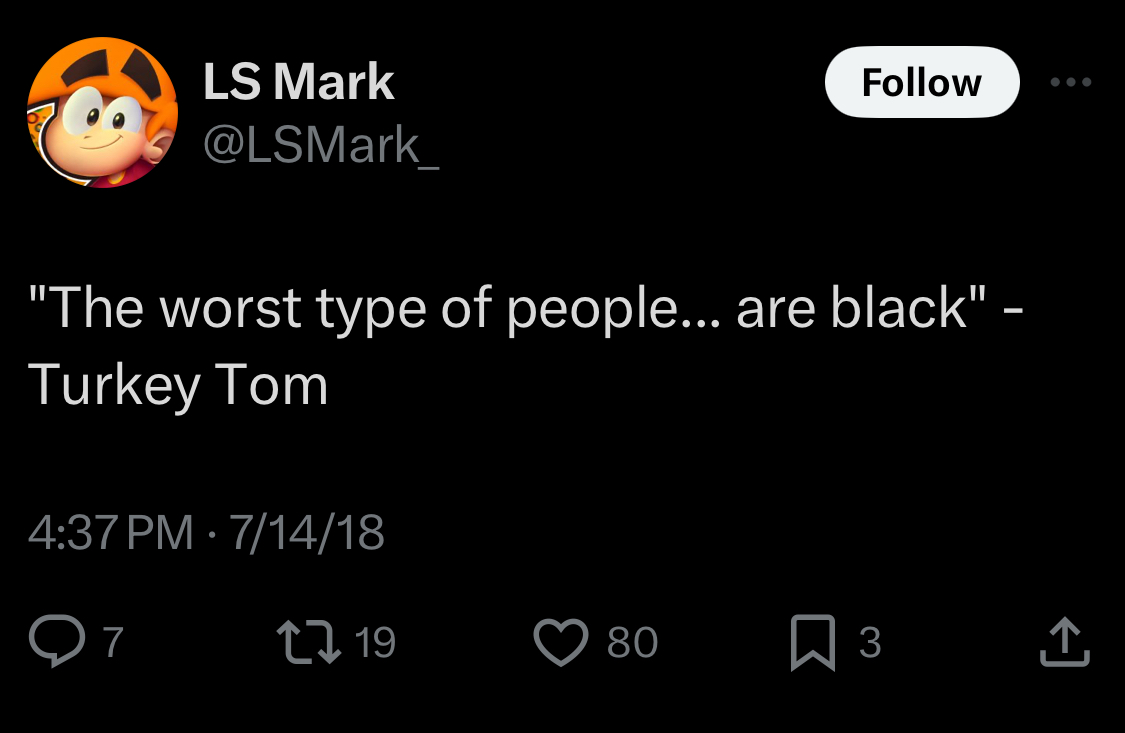Viewport: 1125px width, 733px height.
Task: Follow the LS Mark account
Action: click(x=921, y=82)
